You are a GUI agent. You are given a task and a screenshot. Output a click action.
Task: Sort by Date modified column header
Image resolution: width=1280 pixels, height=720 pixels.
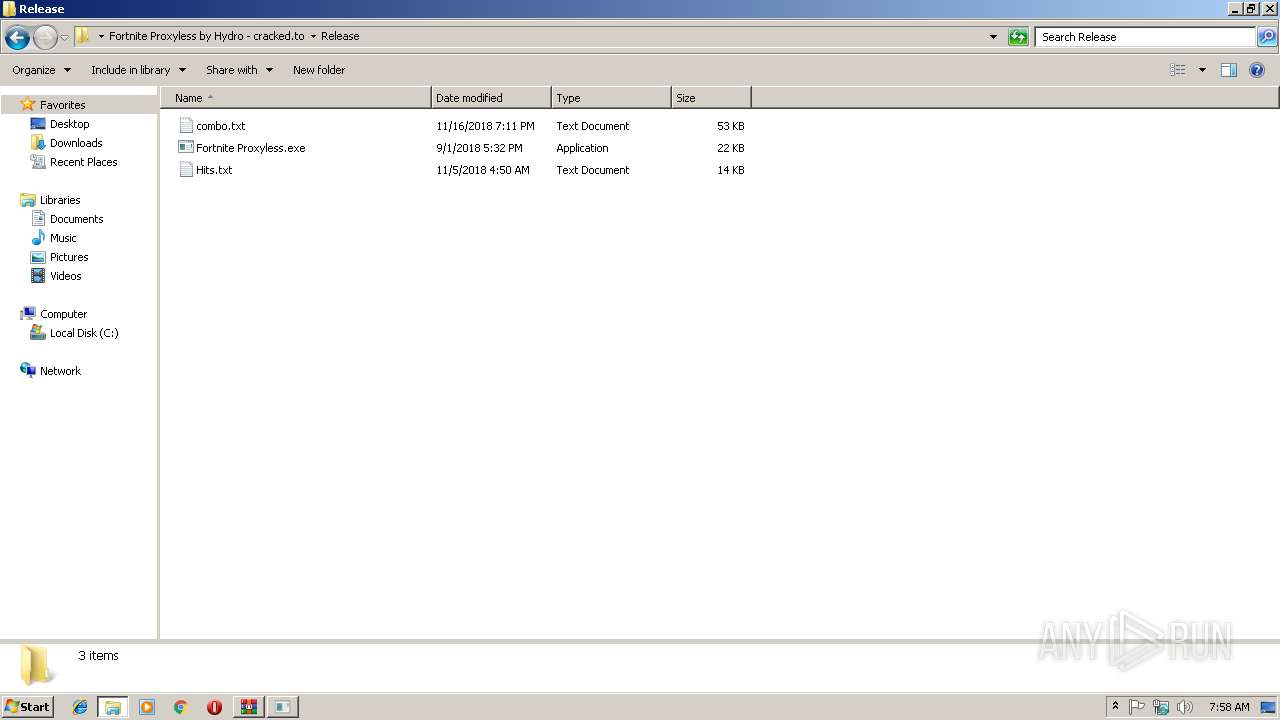[x=491, y=98]
